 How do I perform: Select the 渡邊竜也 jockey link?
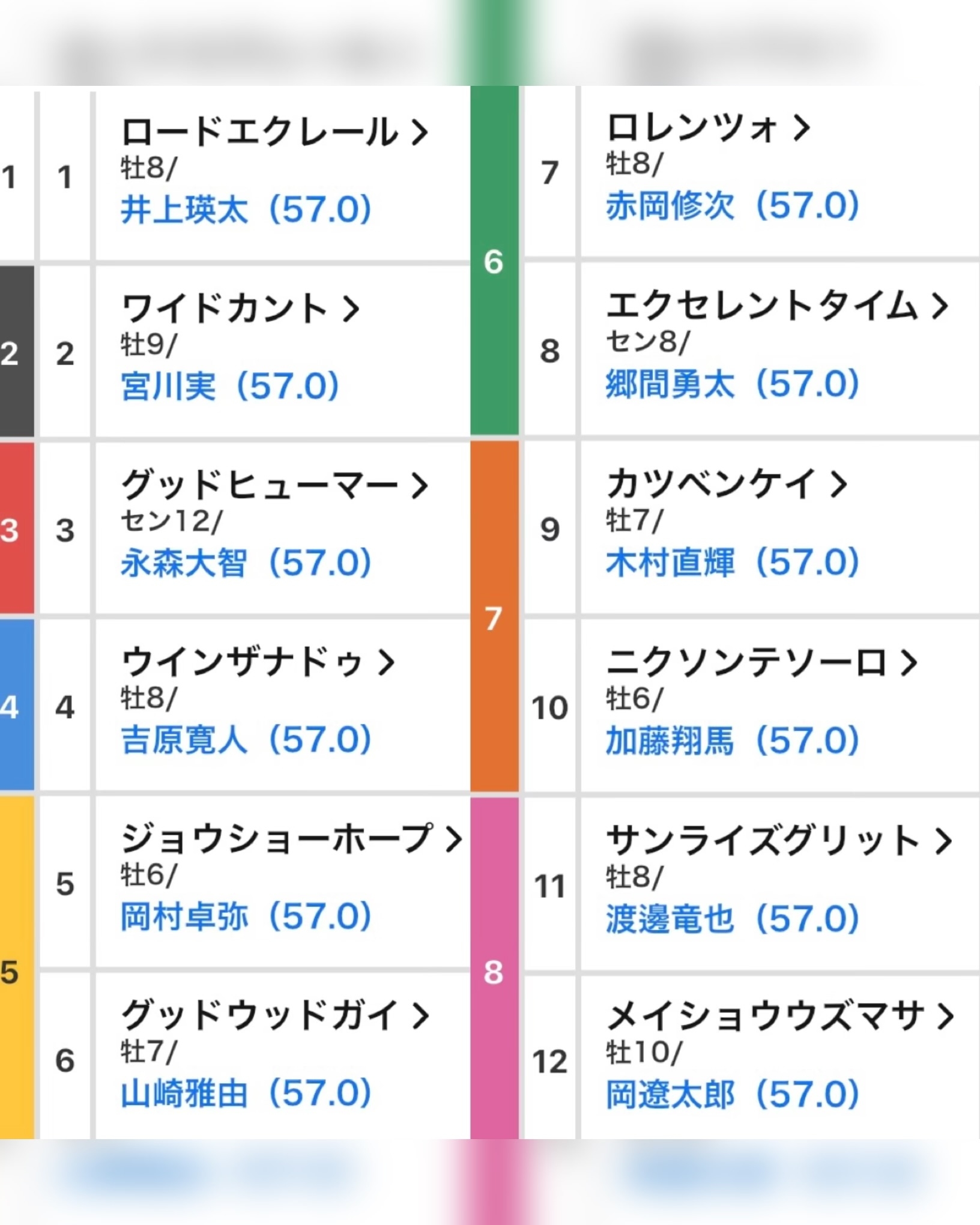(670, 919)
